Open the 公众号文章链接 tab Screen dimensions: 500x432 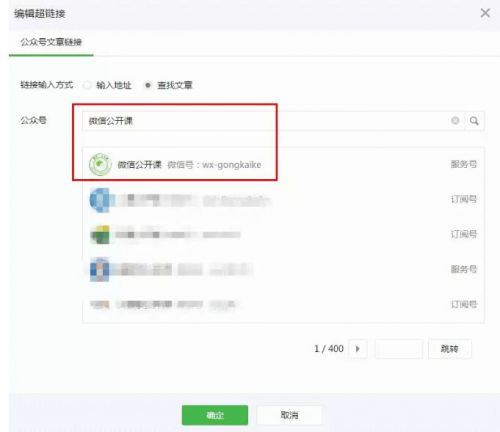tap(51, 42)
